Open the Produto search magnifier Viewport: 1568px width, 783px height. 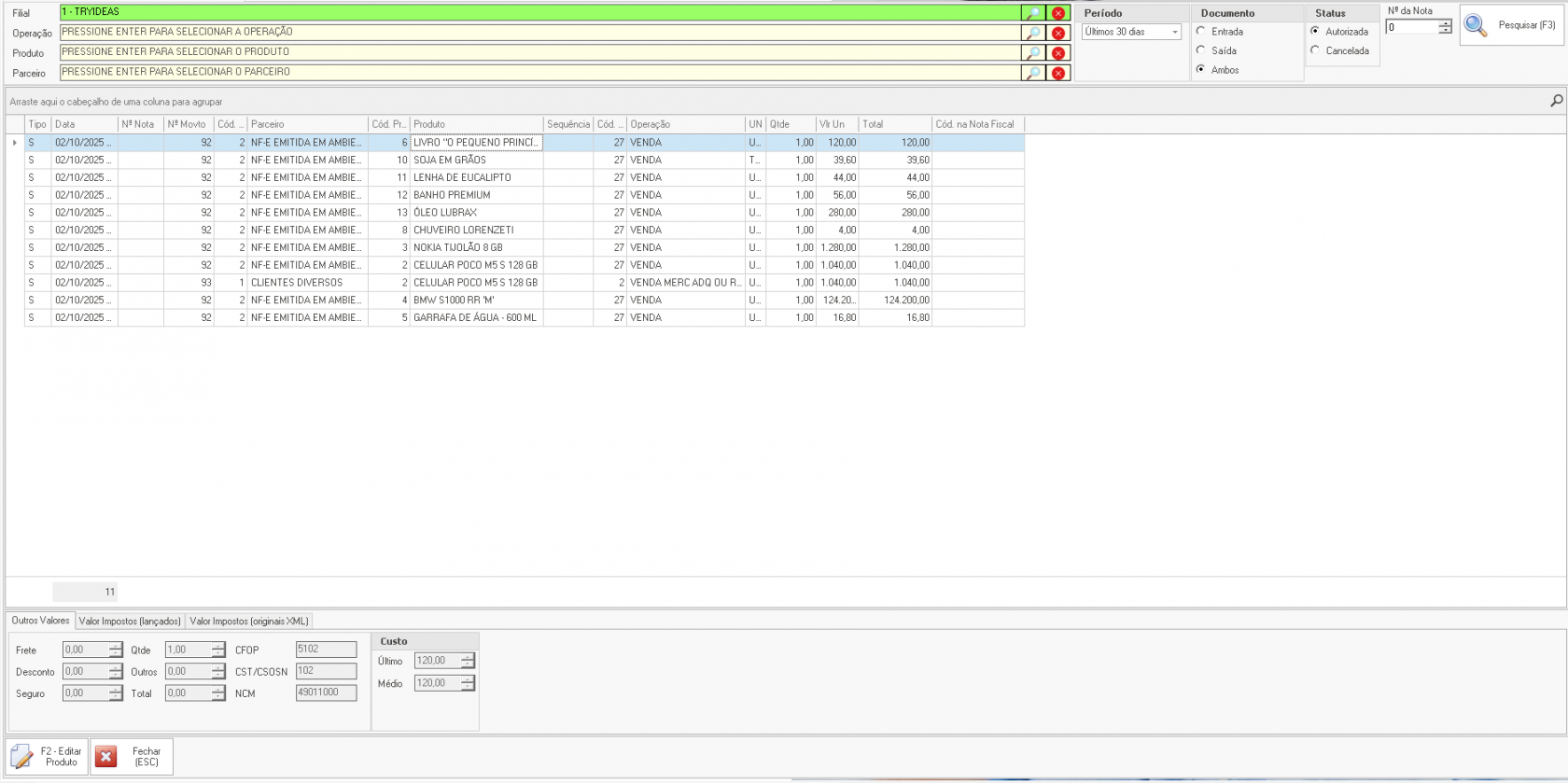coord(1032,53)
